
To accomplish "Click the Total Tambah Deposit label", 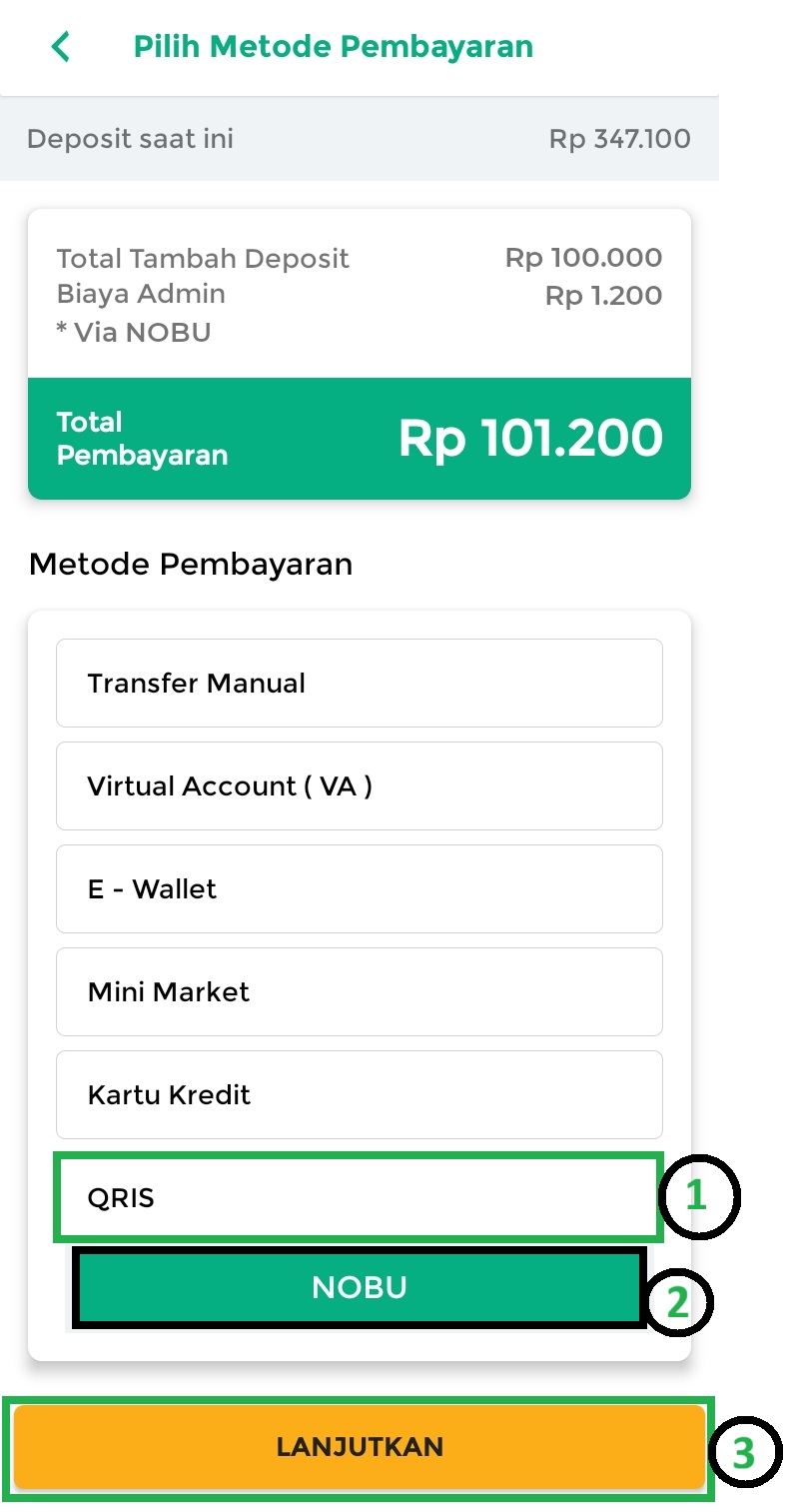I will coord(203,259).
